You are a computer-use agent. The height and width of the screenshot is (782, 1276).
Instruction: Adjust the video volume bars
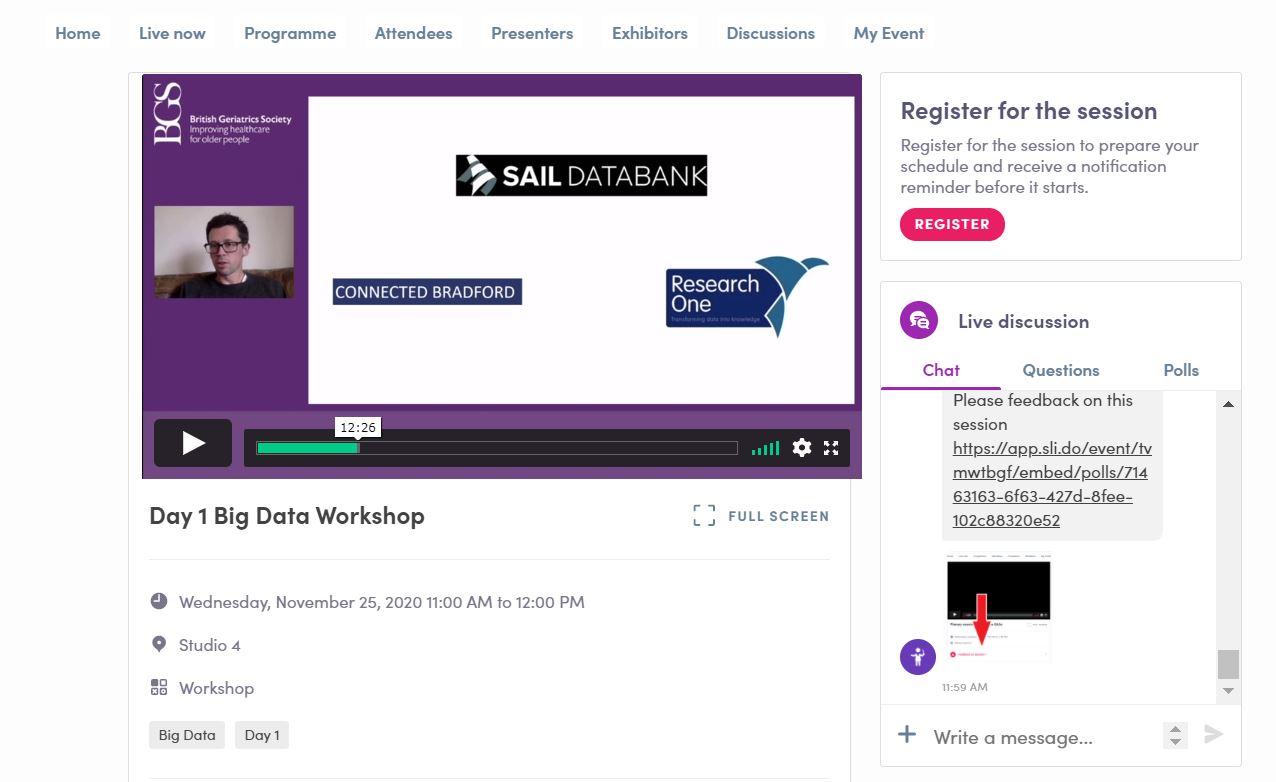coord(765,449)
